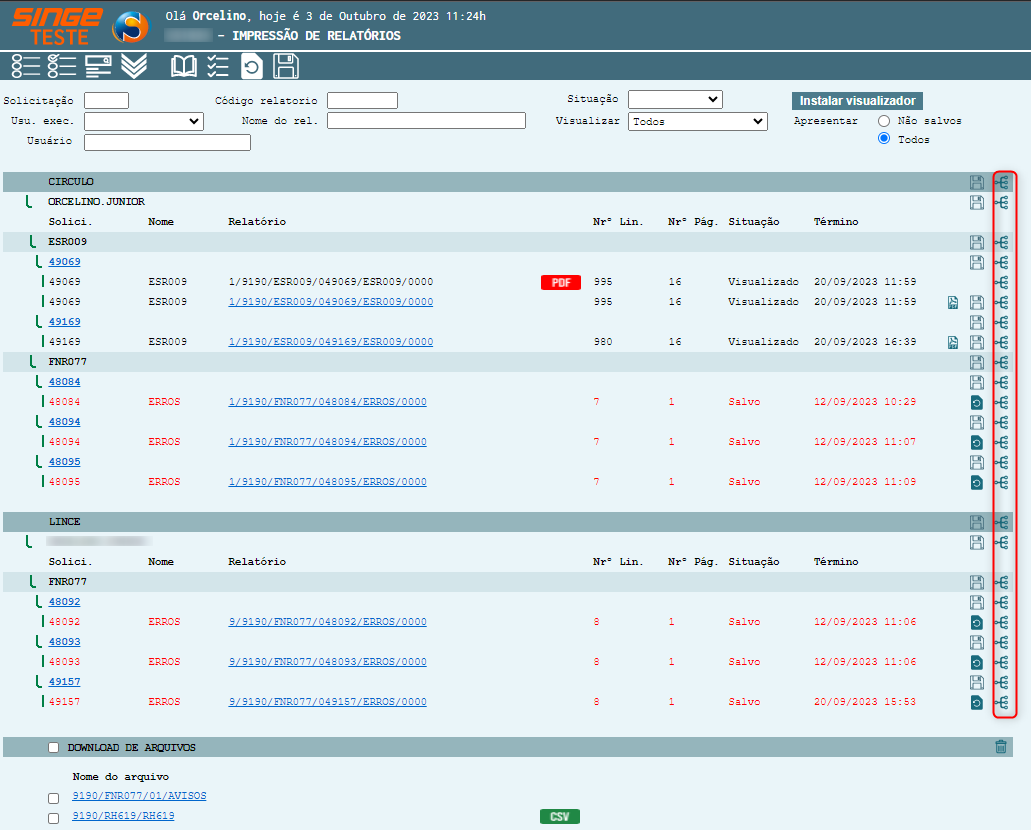Screen dimensions: 1031x830
Task: Open solicitation link 49157
Action: [64, 682]
